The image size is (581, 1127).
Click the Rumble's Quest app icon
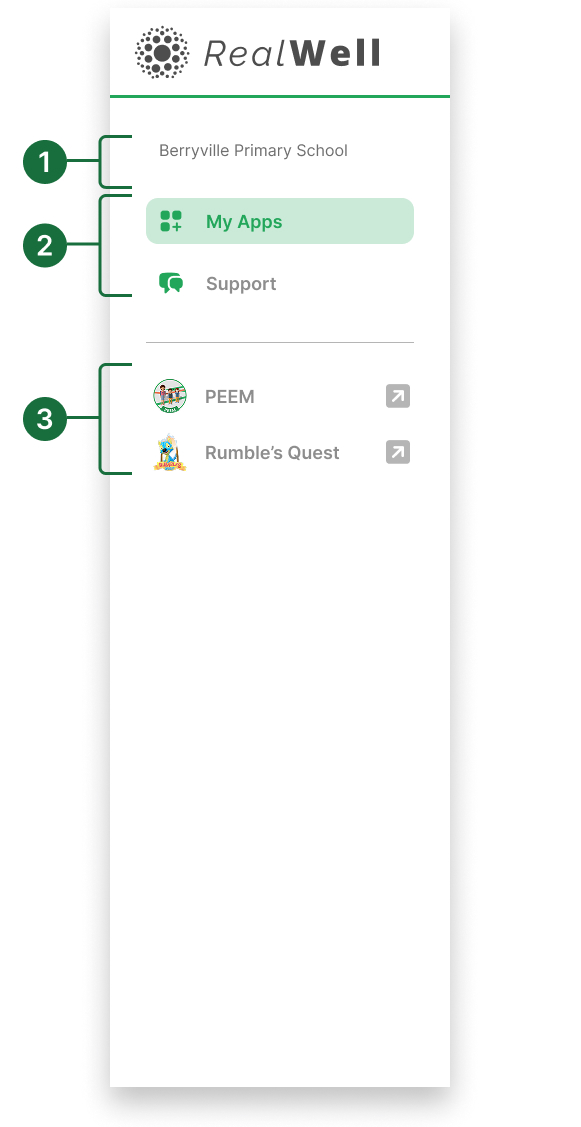pyautogui.click(x=170, y=452)
